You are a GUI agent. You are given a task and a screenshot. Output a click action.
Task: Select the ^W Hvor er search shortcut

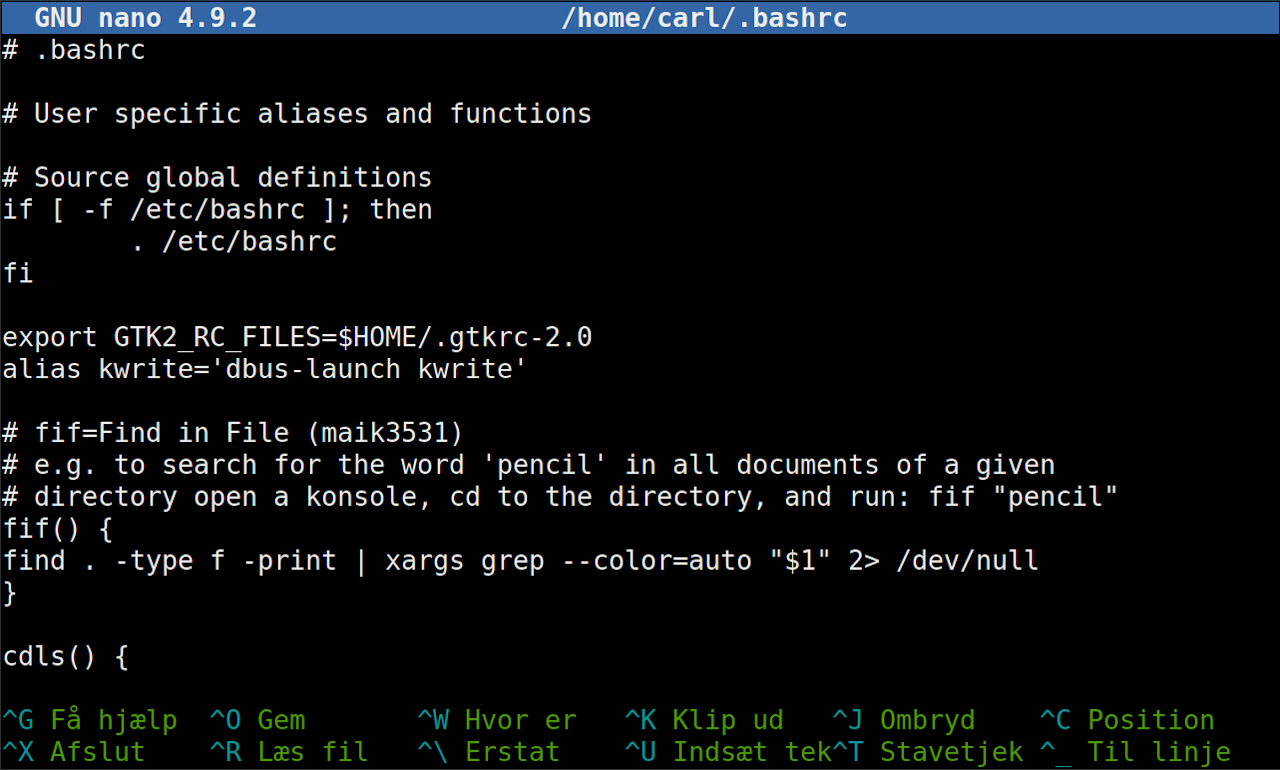496,720
